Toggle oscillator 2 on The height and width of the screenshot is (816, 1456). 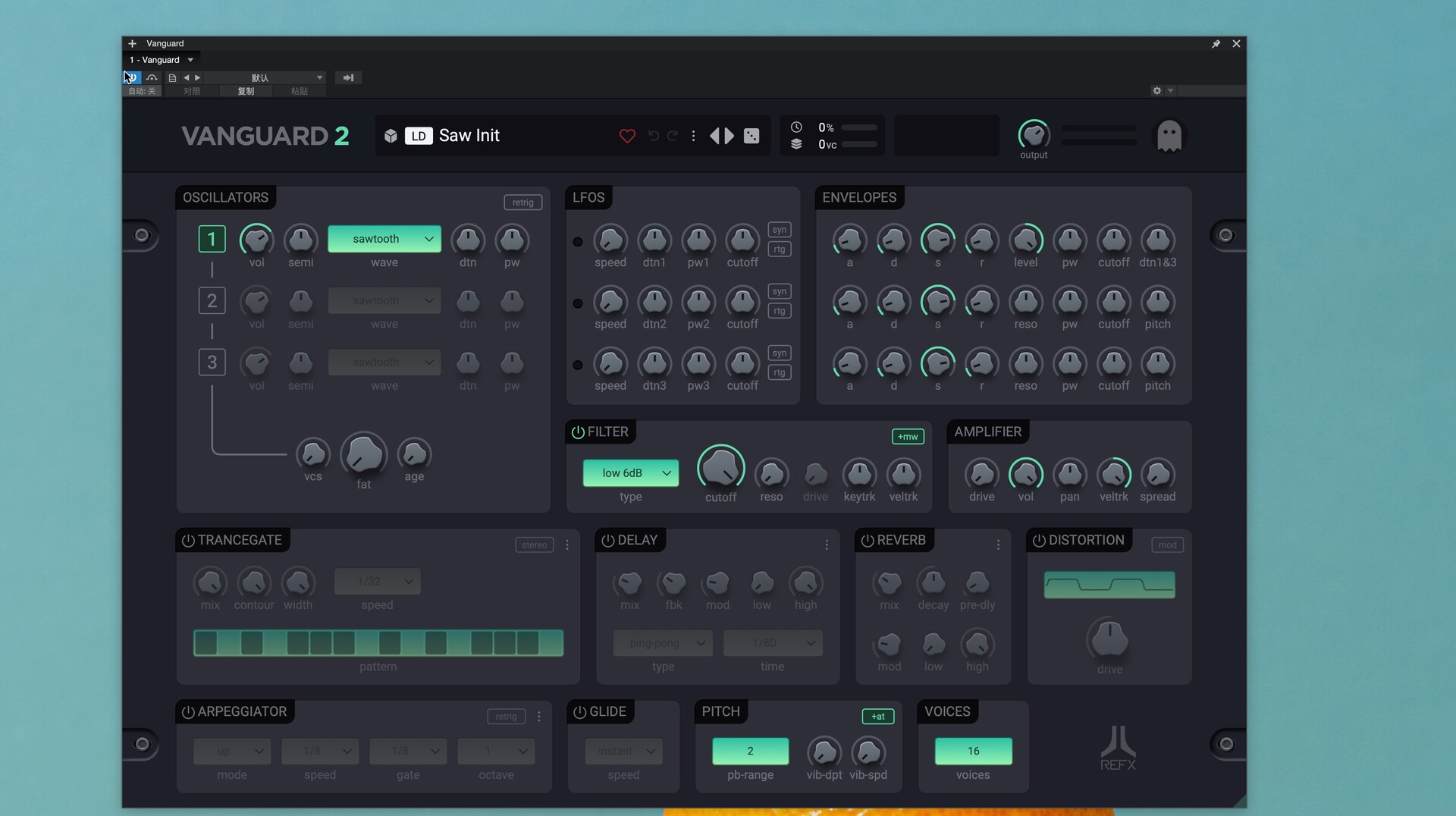coord(212,300)
